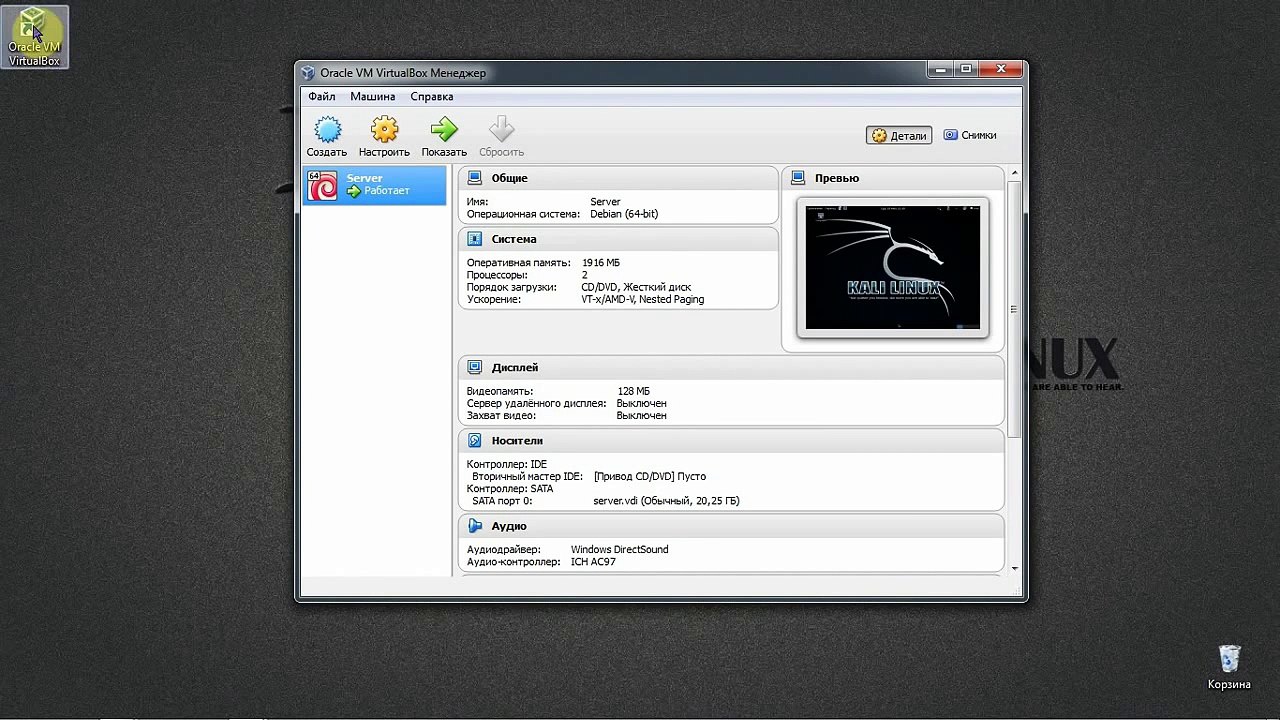Click the Аудио speaker section icon
The width and height of the screenshot is (1280, 720).
tap(475, 526)
